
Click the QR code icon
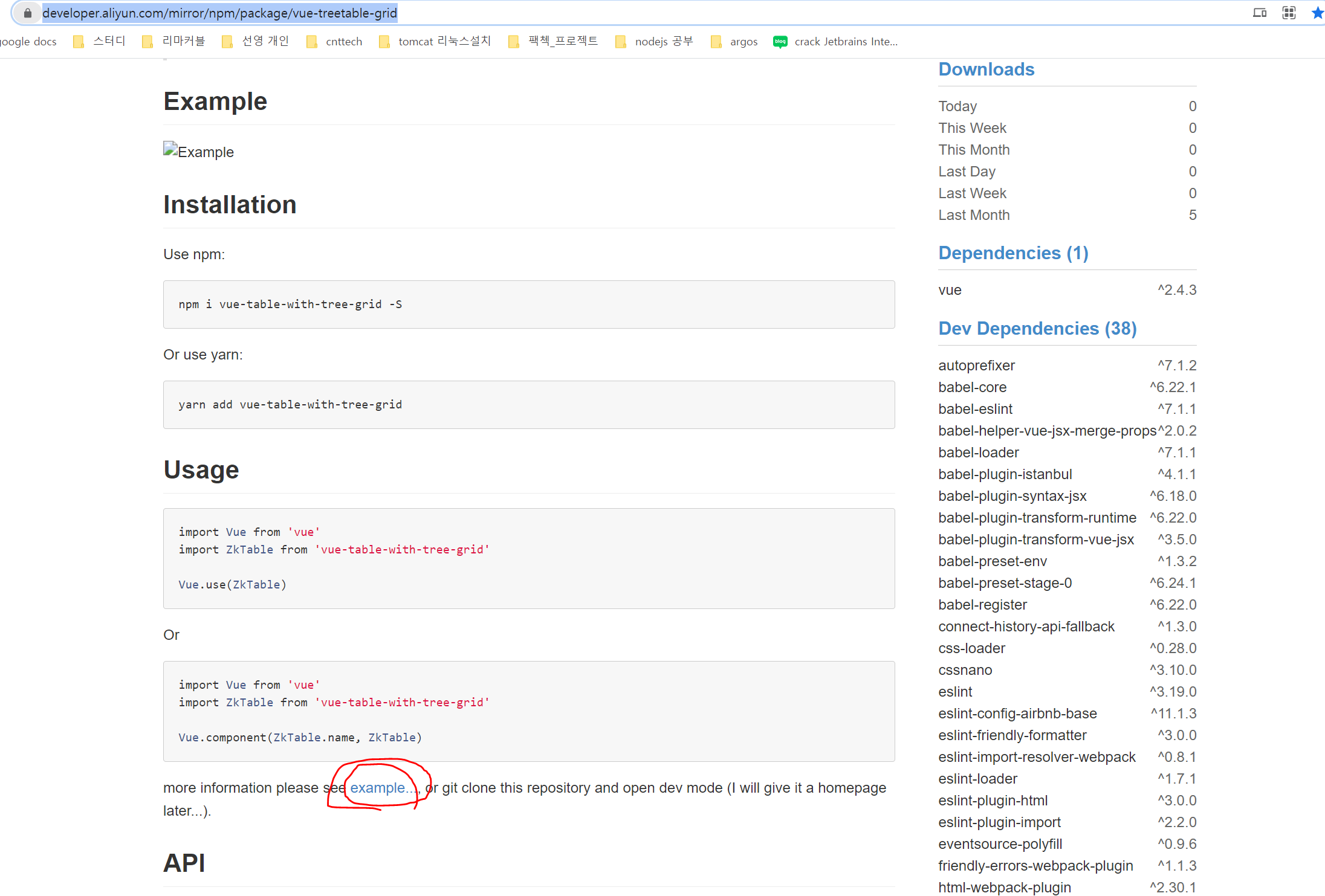[1289, 13]
